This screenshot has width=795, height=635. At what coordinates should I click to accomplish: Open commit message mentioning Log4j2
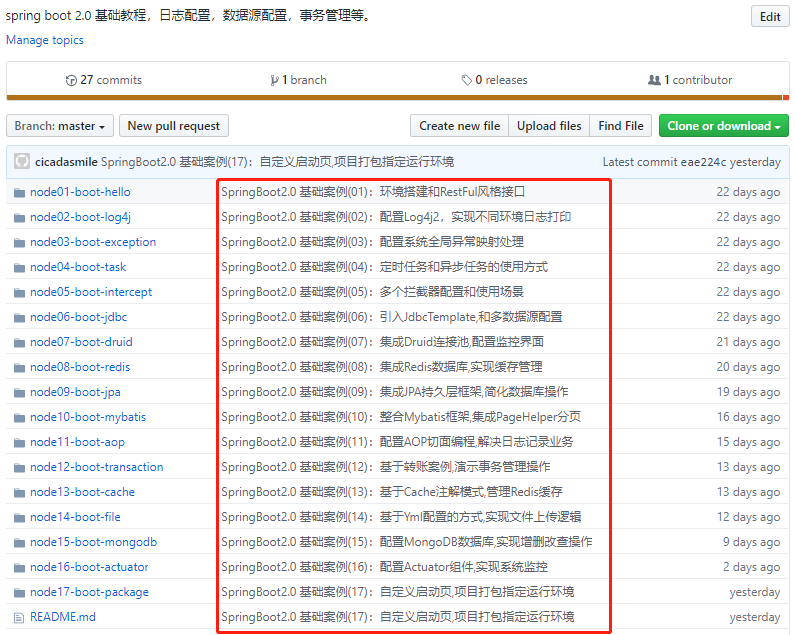coord(396,217)
